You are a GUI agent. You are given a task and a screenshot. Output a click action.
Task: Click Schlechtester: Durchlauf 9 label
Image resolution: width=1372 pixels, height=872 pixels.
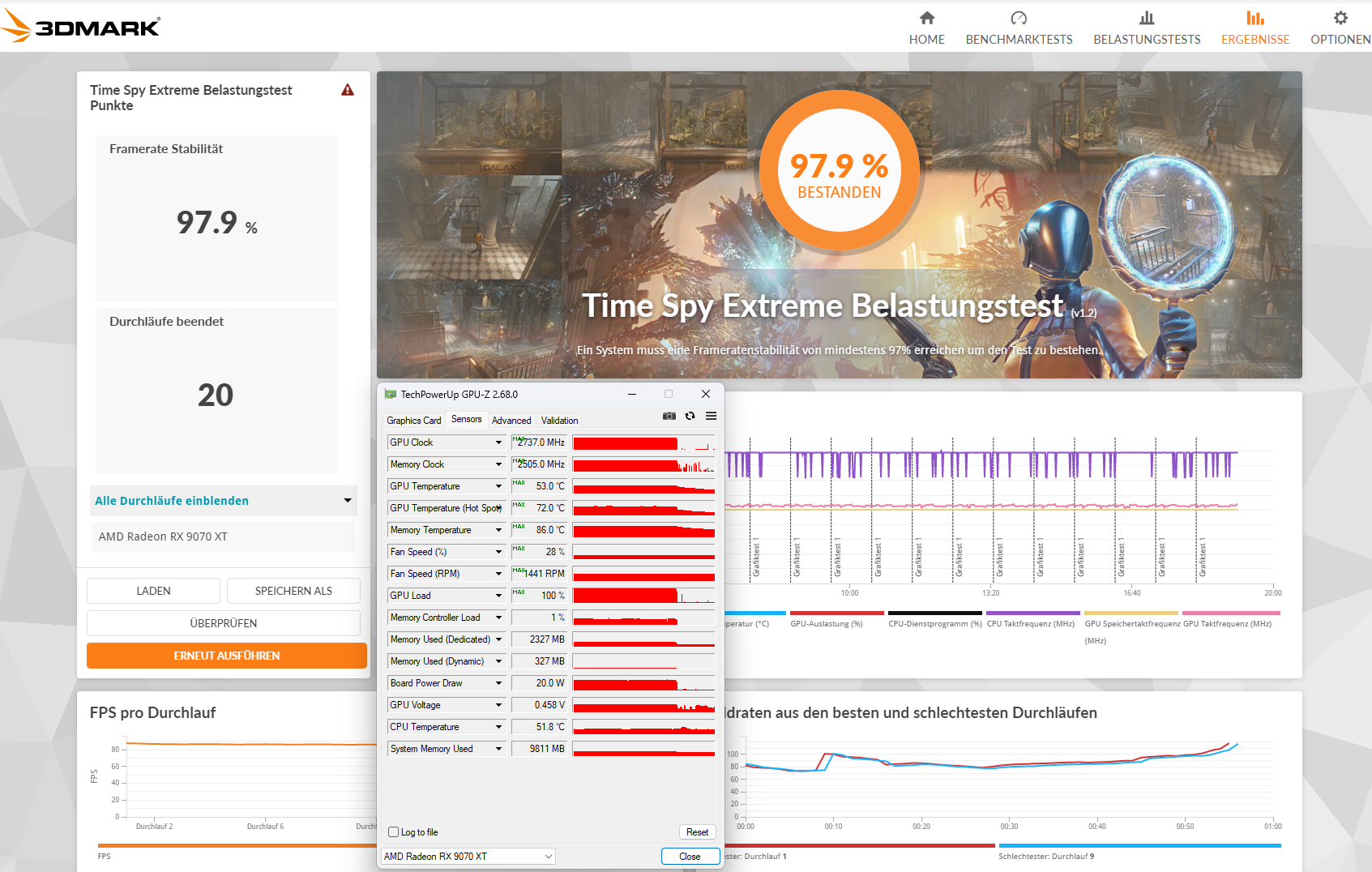1046,857
